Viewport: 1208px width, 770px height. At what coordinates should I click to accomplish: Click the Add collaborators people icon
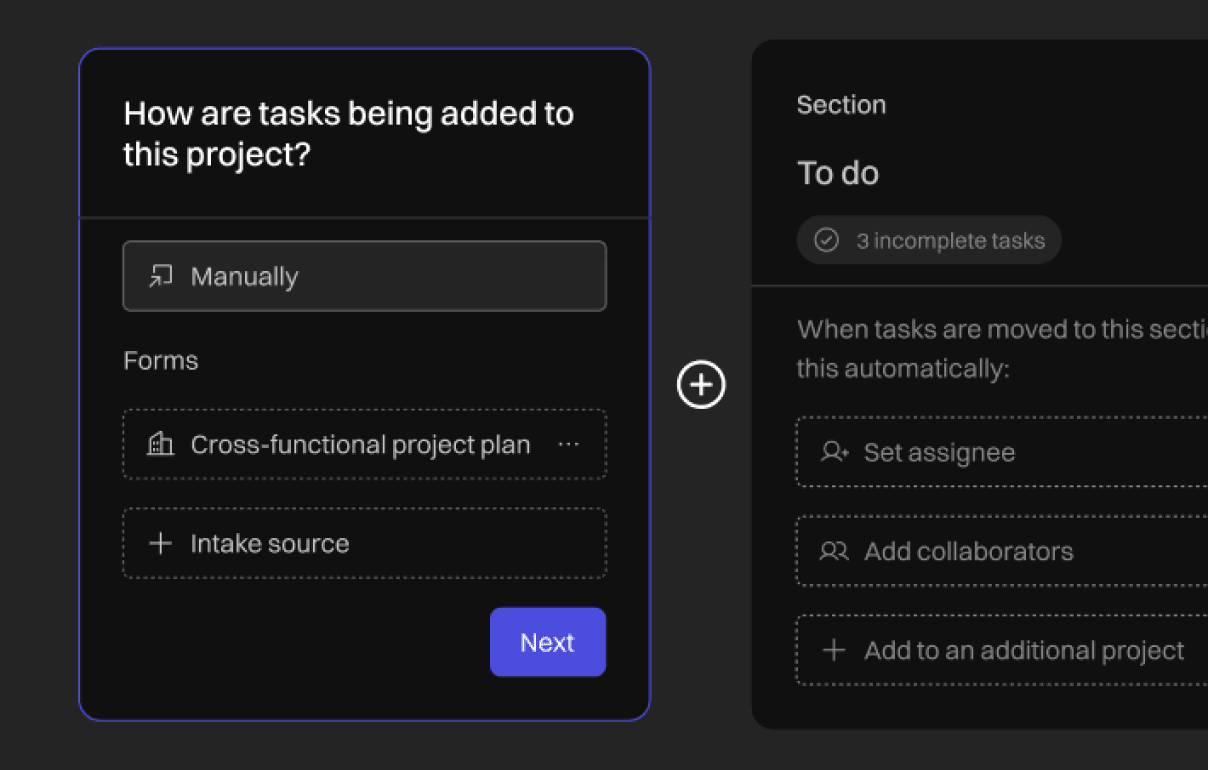pos(834,551)
